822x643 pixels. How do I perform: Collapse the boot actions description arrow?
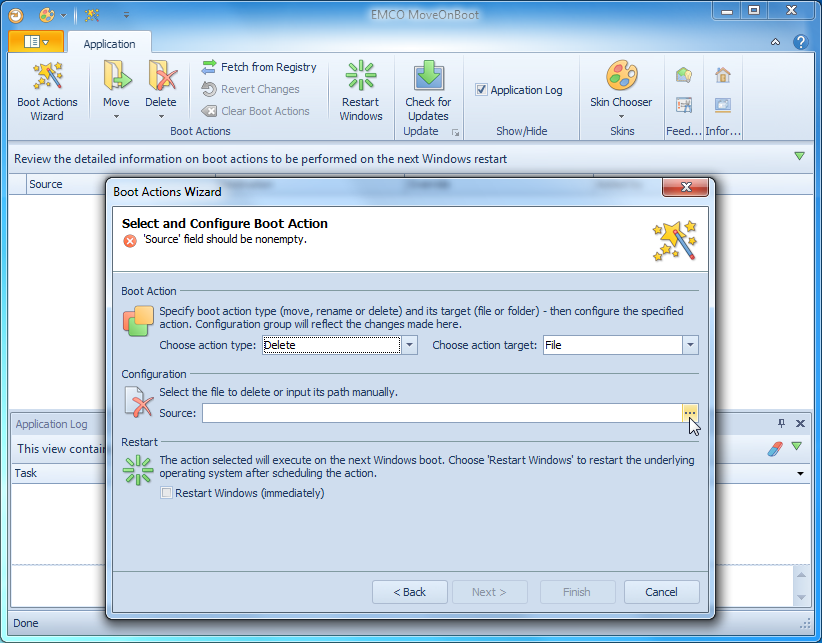click(799, 156)
